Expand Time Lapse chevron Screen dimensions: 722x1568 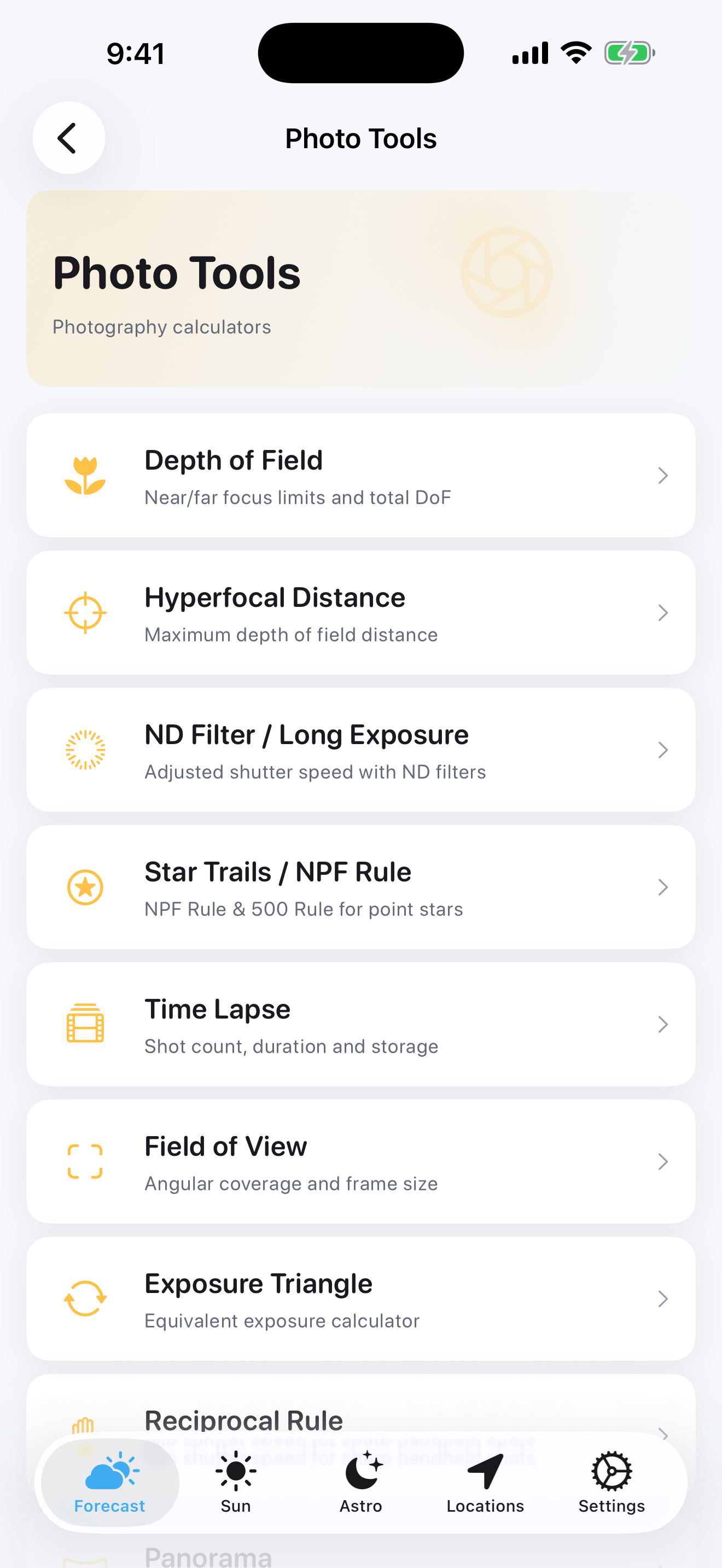[663, 1025]
